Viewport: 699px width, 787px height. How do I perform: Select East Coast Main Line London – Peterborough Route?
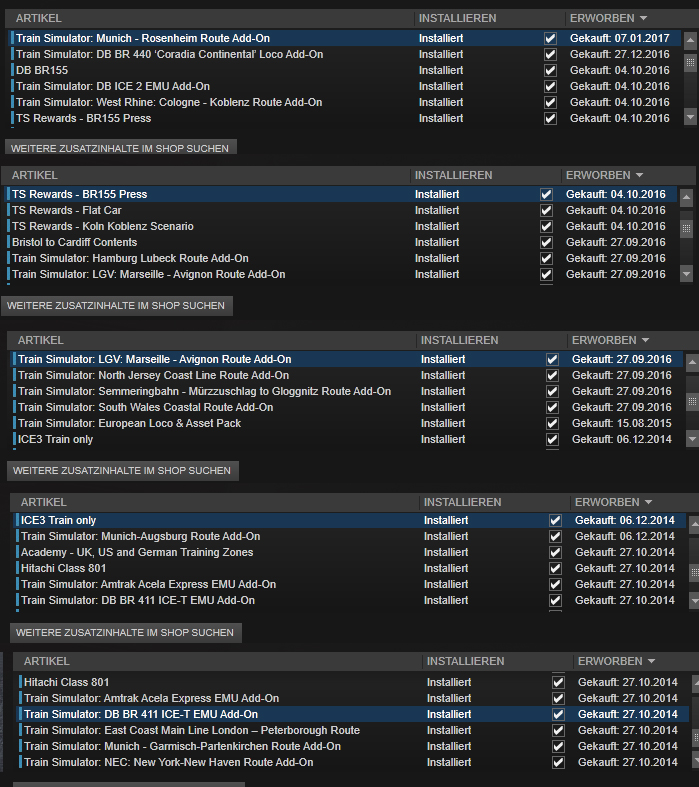click(353, 730)
